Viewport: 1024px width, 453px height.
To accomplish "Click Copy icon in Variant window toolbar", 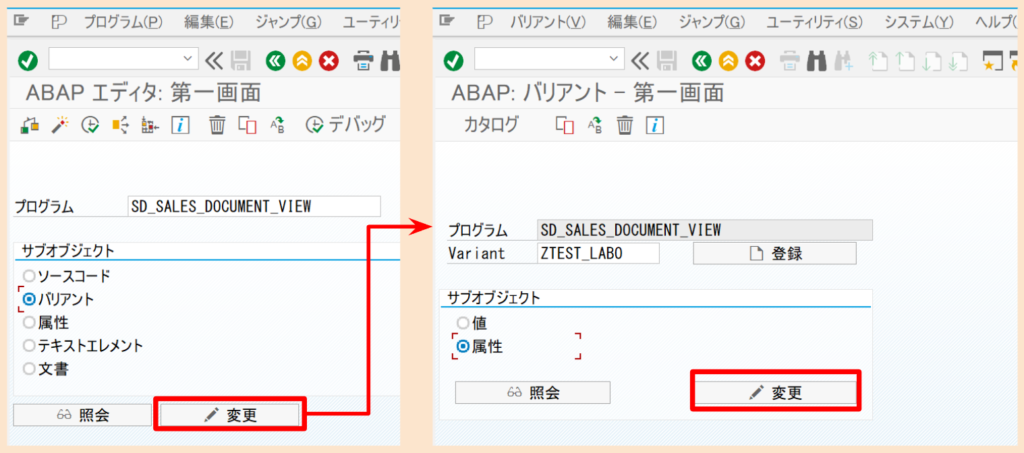I will [564, 125].
